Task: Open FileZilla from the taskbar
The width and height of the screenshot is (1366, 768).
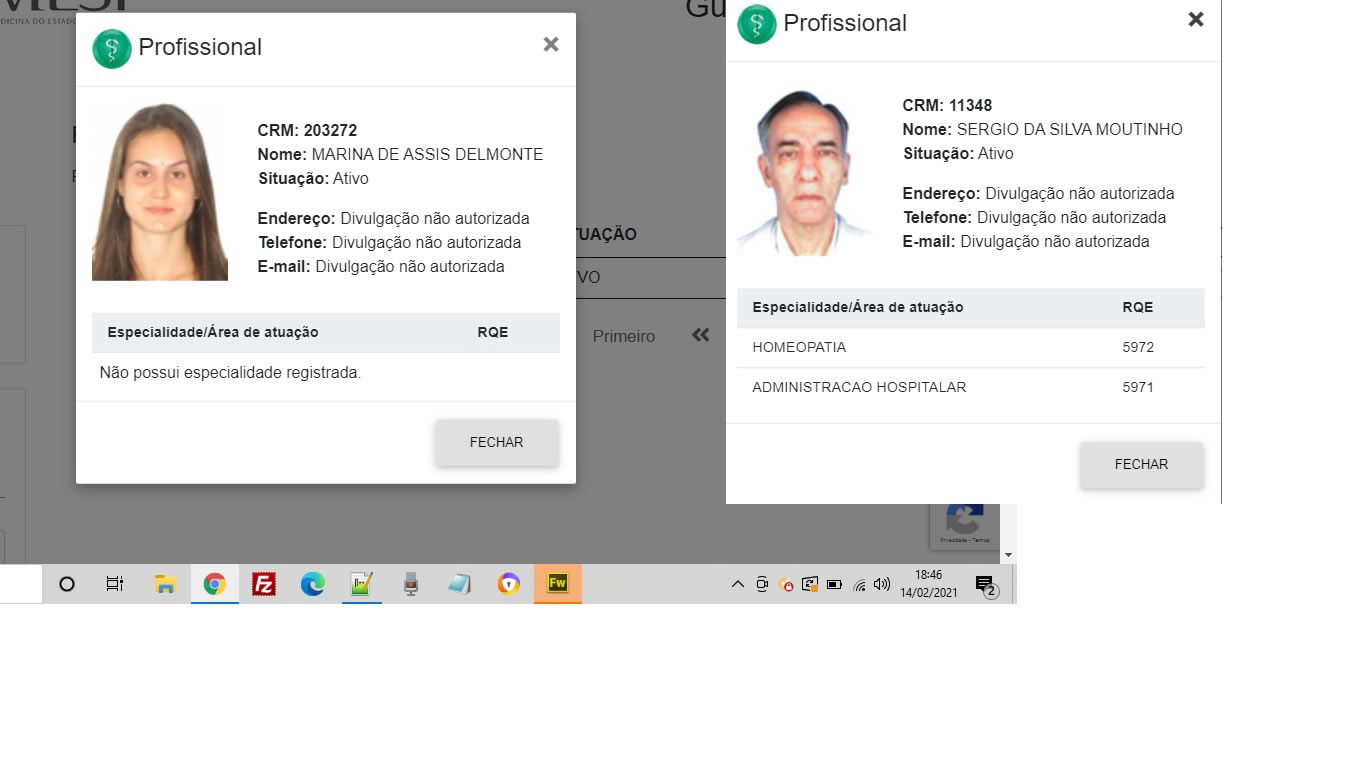Action: pyautogui.click(x=264, y=585)
